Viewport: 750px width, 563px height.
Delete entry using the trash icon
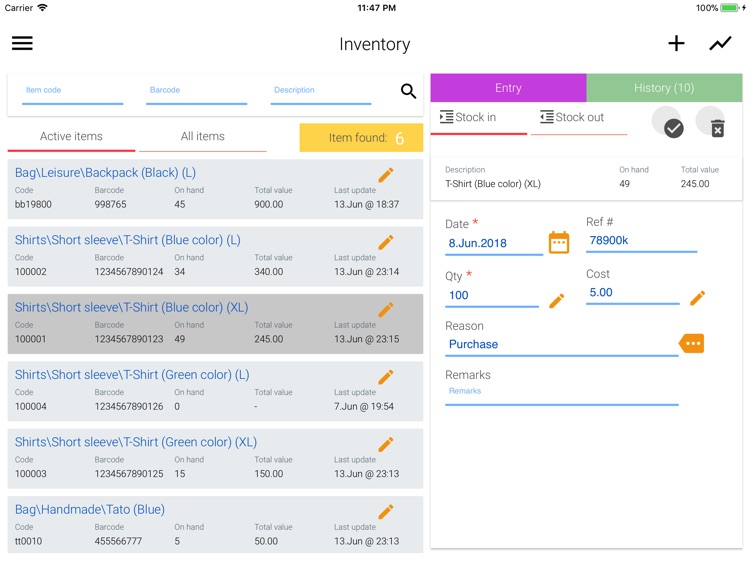(x=717, y=127)
